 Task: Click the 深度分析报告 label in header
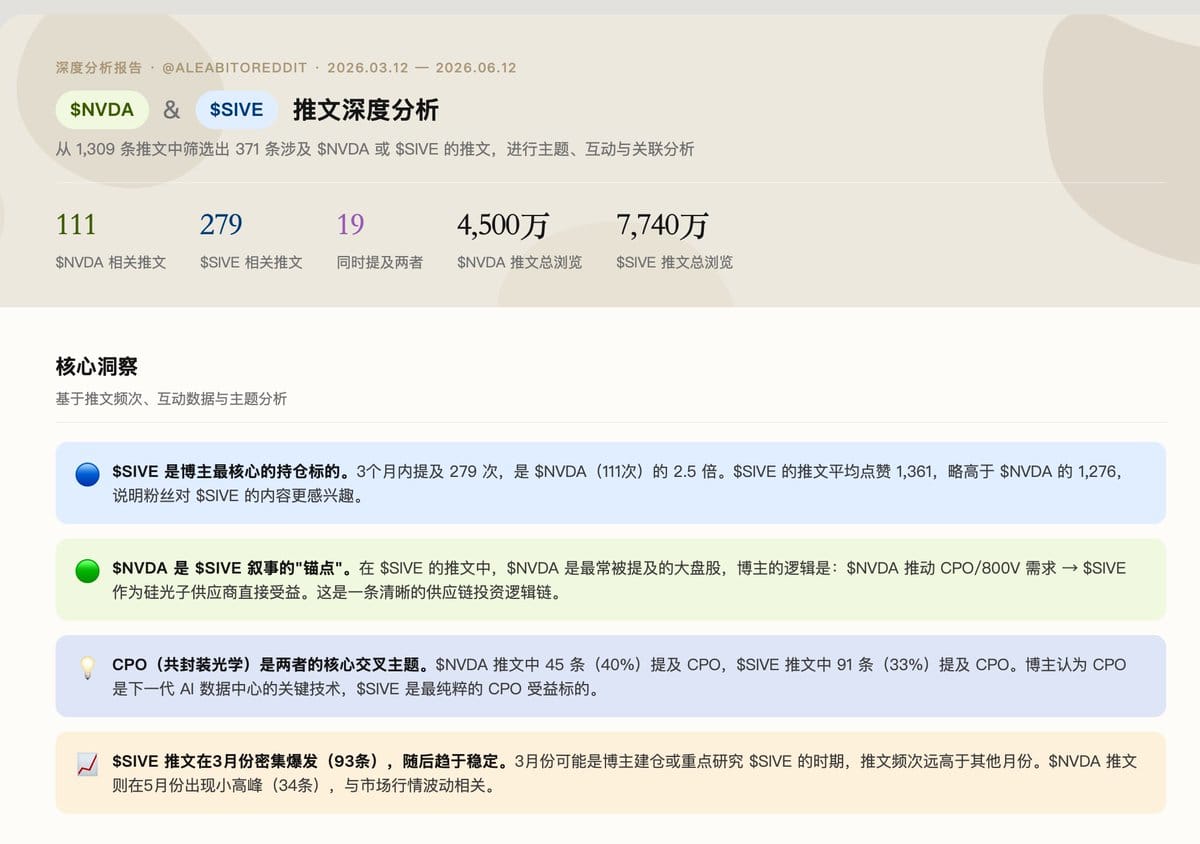point(99,68)
